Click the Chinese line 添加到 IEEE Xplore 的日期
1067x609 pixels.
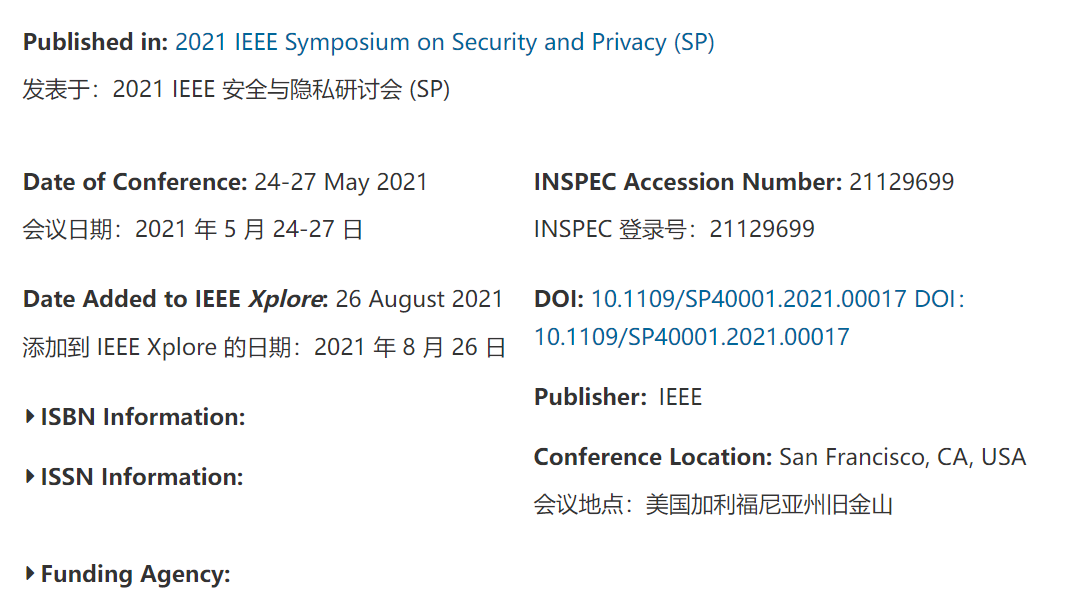(264, 348)
